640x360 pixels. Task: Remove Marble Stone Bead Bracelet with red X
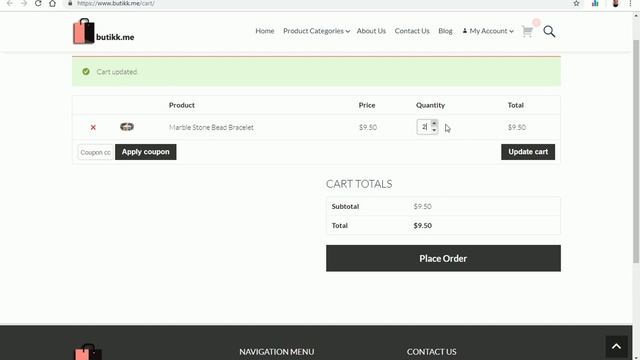[93, 127]
